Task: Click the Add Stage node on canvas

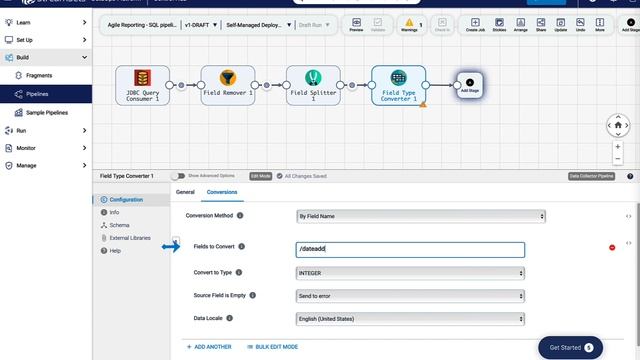Action: (470, 85)
